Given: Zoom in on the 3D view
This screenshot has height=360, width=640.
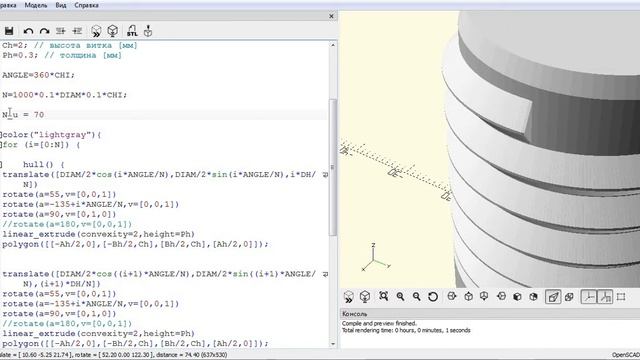Looking at the screenshot, I should point(400,297).
